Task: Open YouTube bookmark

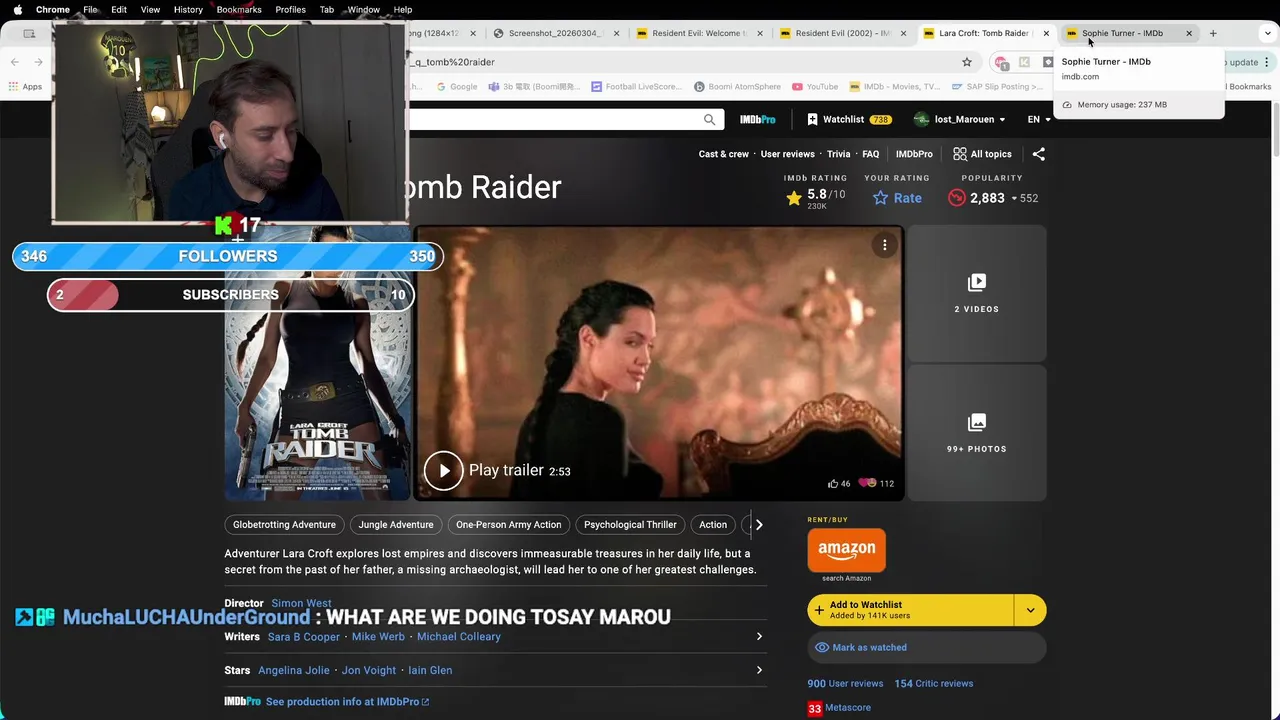Action: (814, 87)
